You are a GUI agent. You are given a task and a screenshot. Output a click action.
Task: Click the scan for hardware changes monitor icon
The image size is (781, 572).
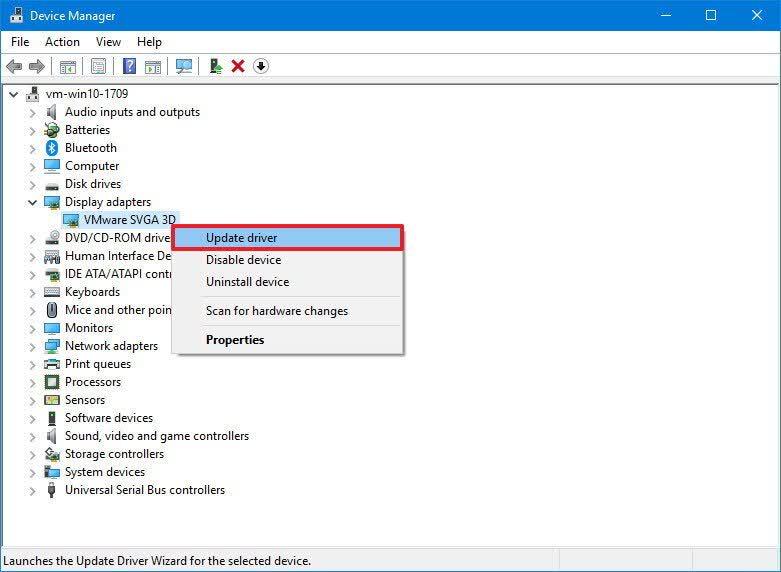tap(184, 66)
